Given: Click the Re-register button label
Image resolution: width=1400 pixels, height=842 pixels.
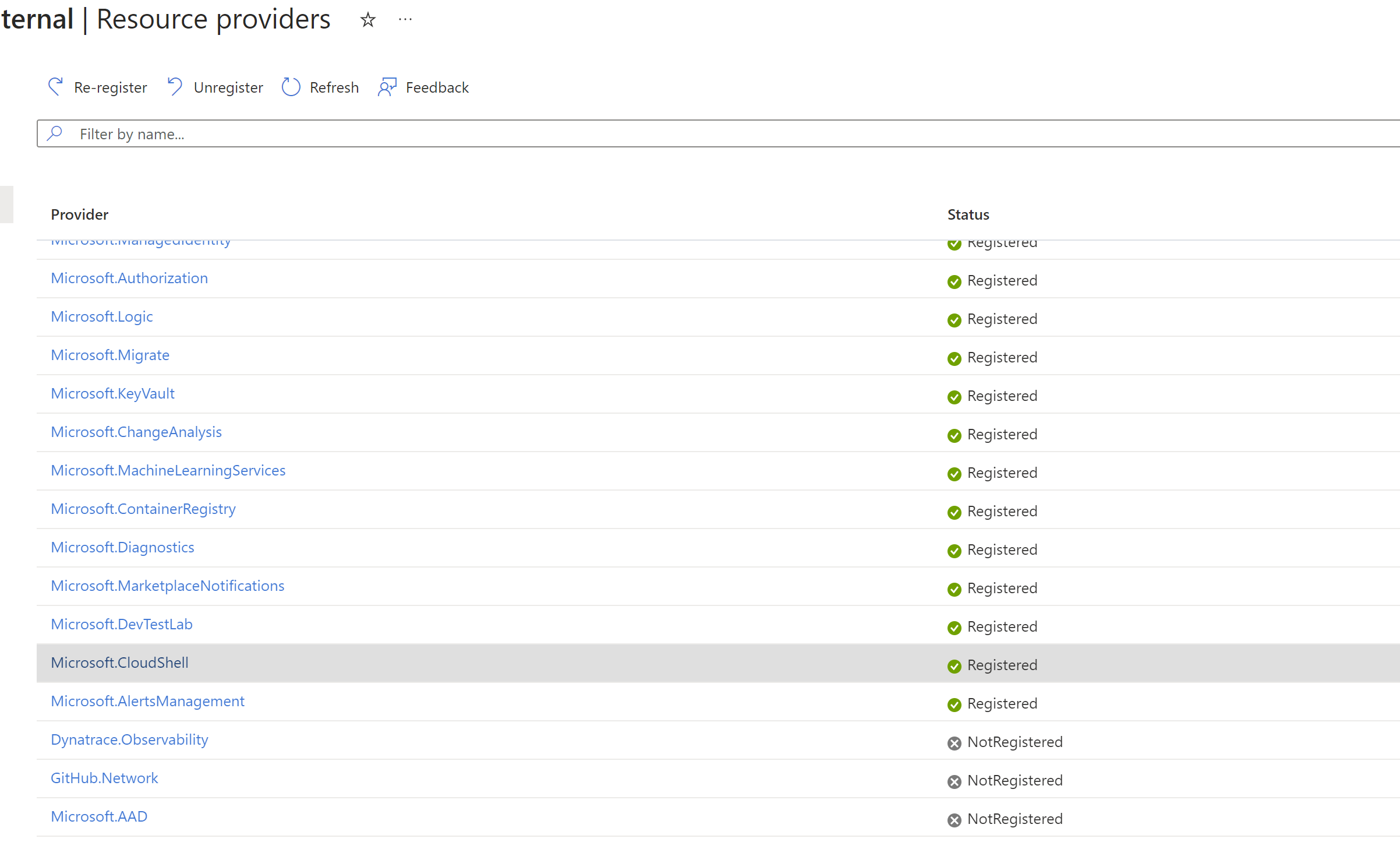Looking at the screenshot, I should point(111,87).
